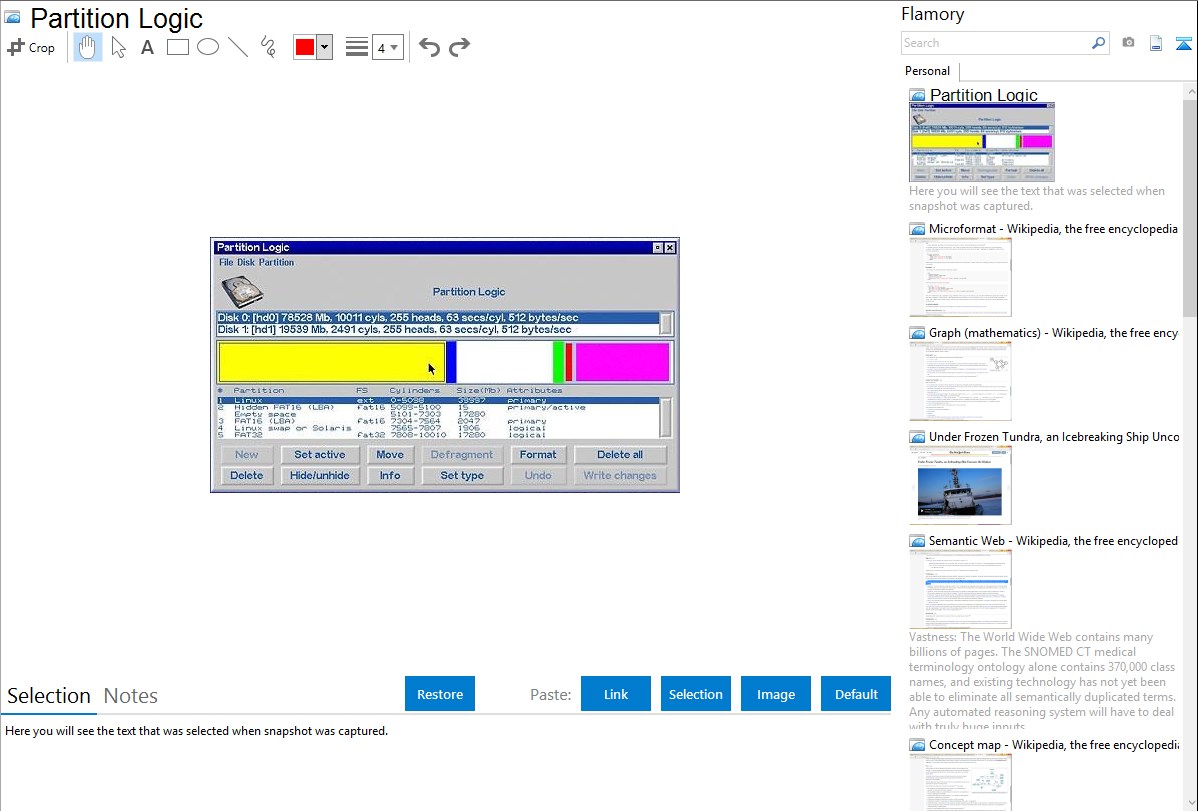Viewport: 1198px width, 811px height.
Task: Click the red annotation color swatch in the toolbar
Action: [x=305, y=47]
